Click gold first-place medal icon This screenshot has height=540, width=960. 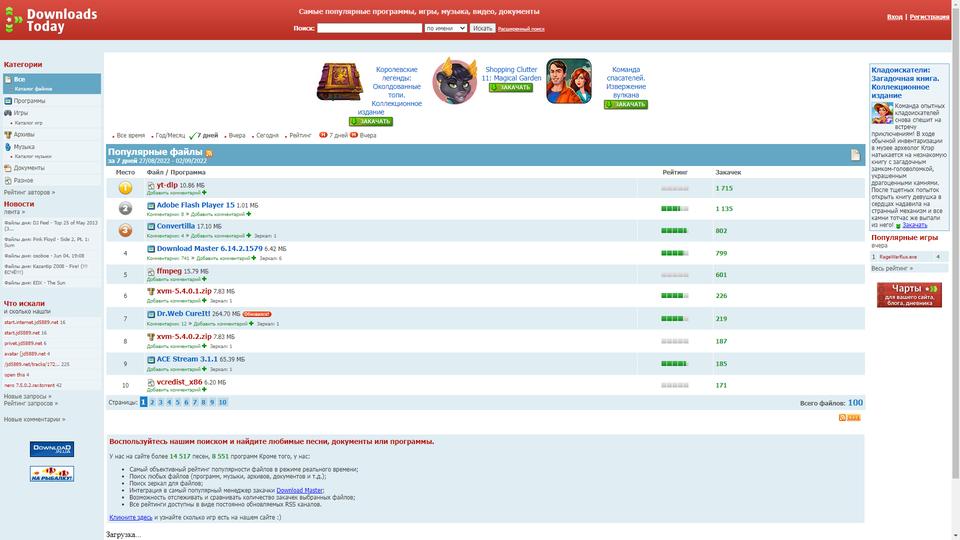[x=125, y=188]
